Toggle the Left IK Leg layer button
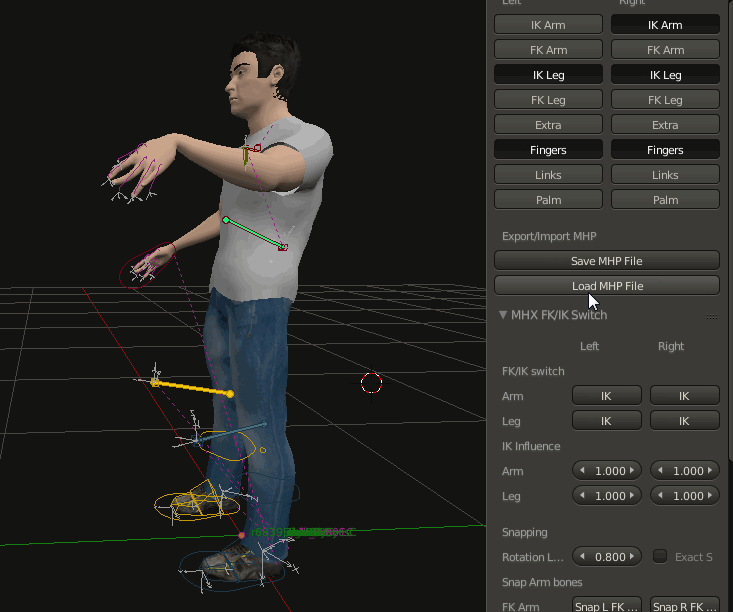Image resolution: width=733 pixels, height=612 pixels. point(548,74)
